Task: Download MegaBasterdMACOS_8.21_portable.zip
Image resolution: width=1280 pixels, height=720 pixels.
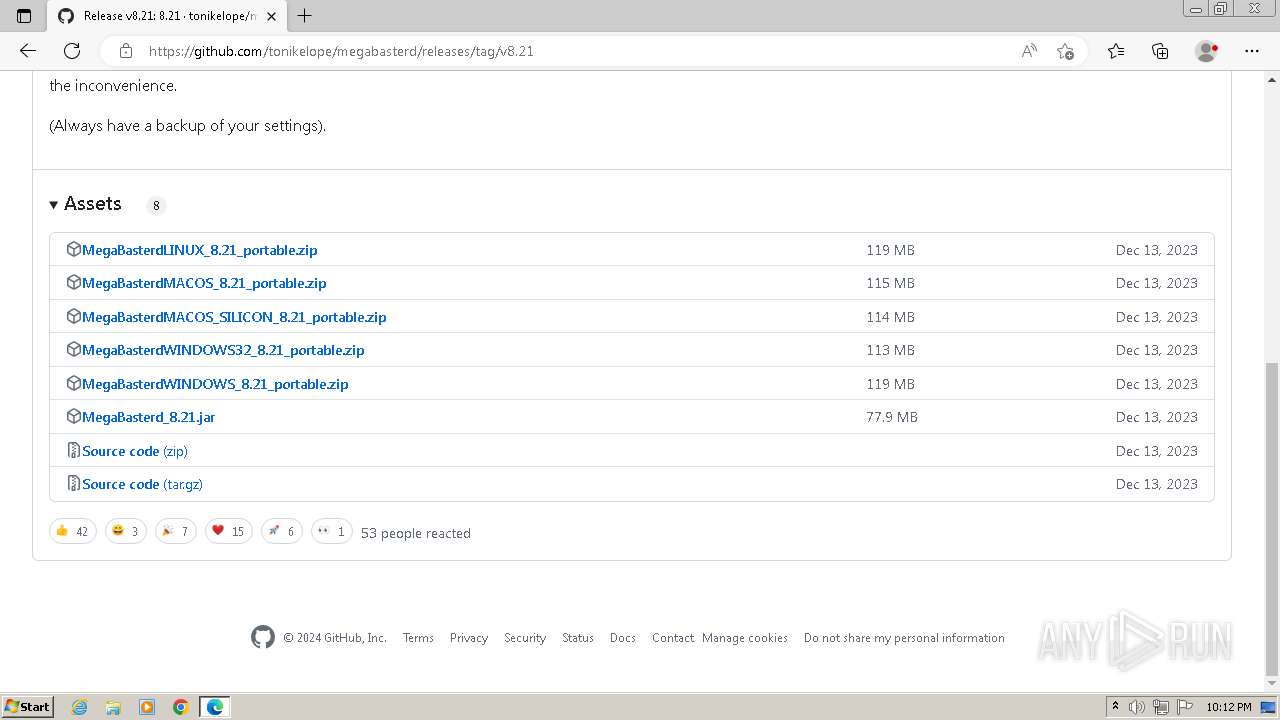Action: pyautogui.click(x=204, y=283)
